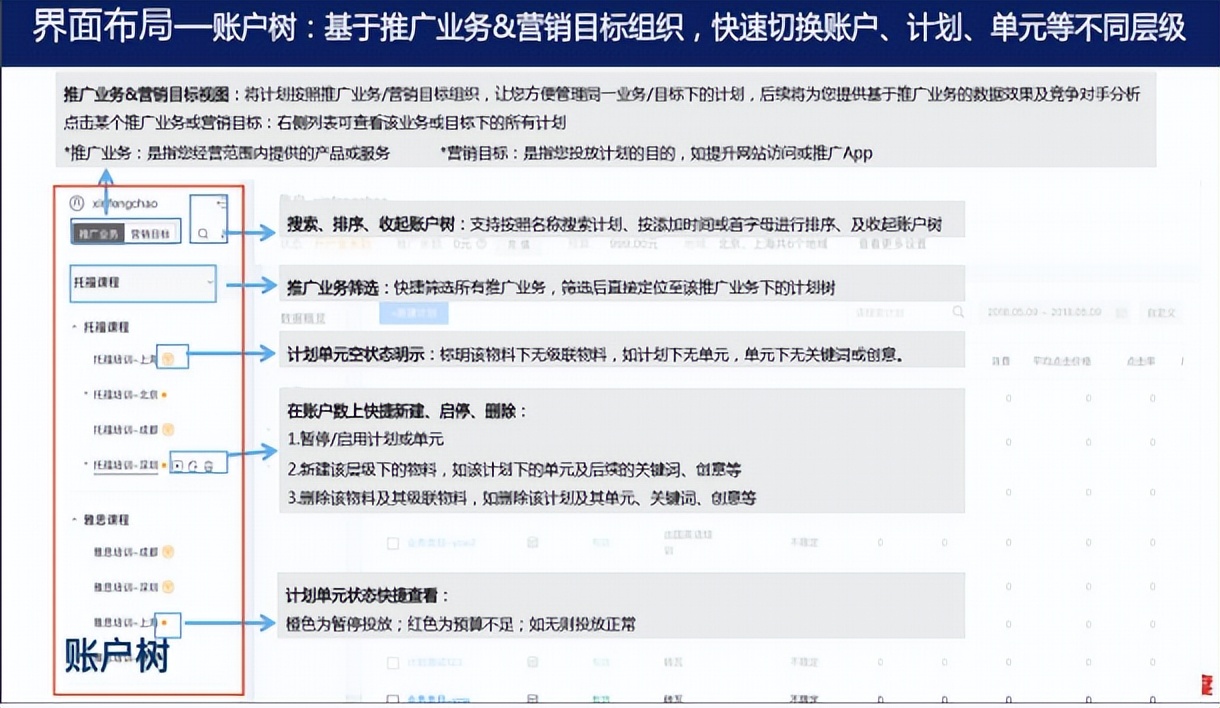Expand the 托福培训-深圳 plan node
The height and width of the screenshot is (708, 1220).
point(87,465)
